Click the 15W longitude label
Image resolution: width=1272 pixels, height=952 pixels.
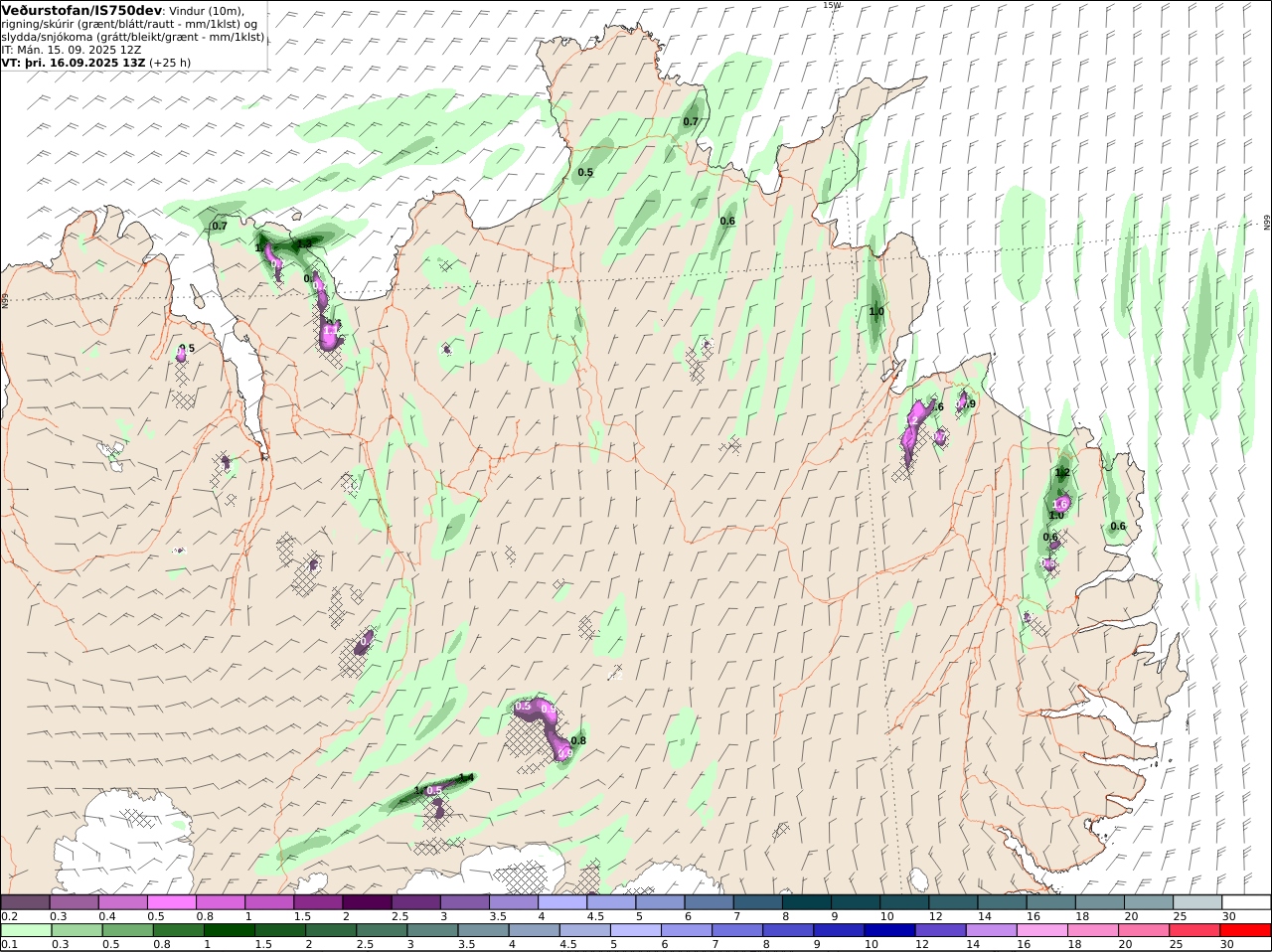pos(831,5)
